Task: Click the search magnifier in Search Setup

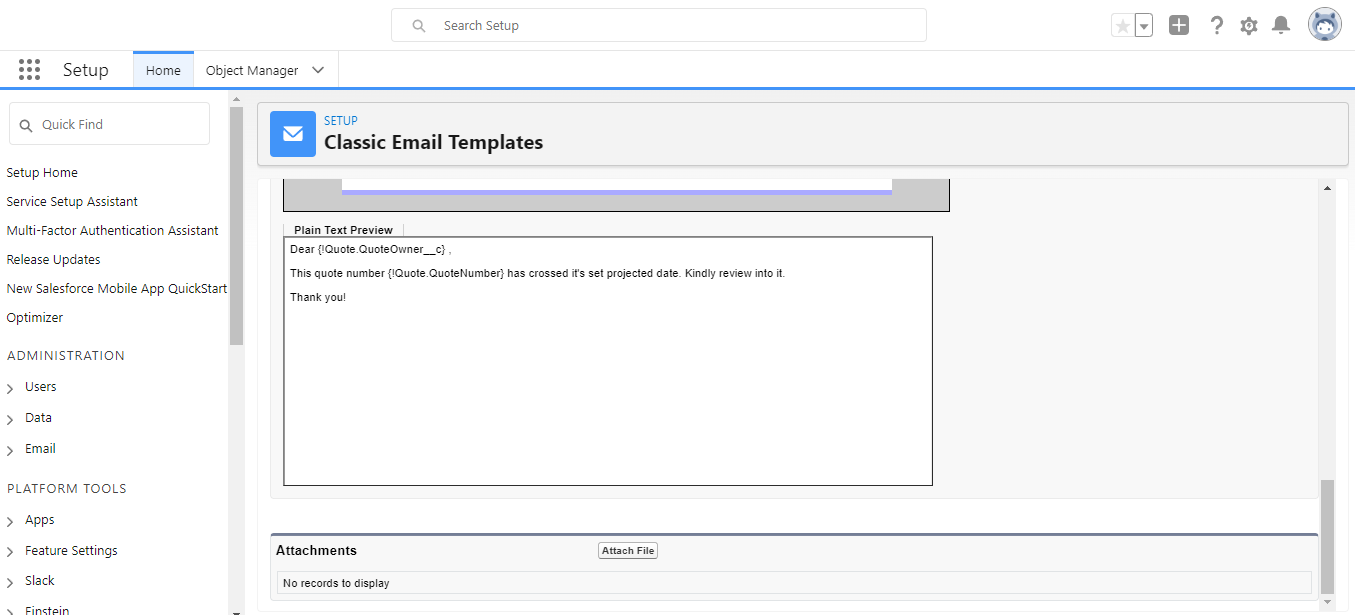Action: point(419,26)
